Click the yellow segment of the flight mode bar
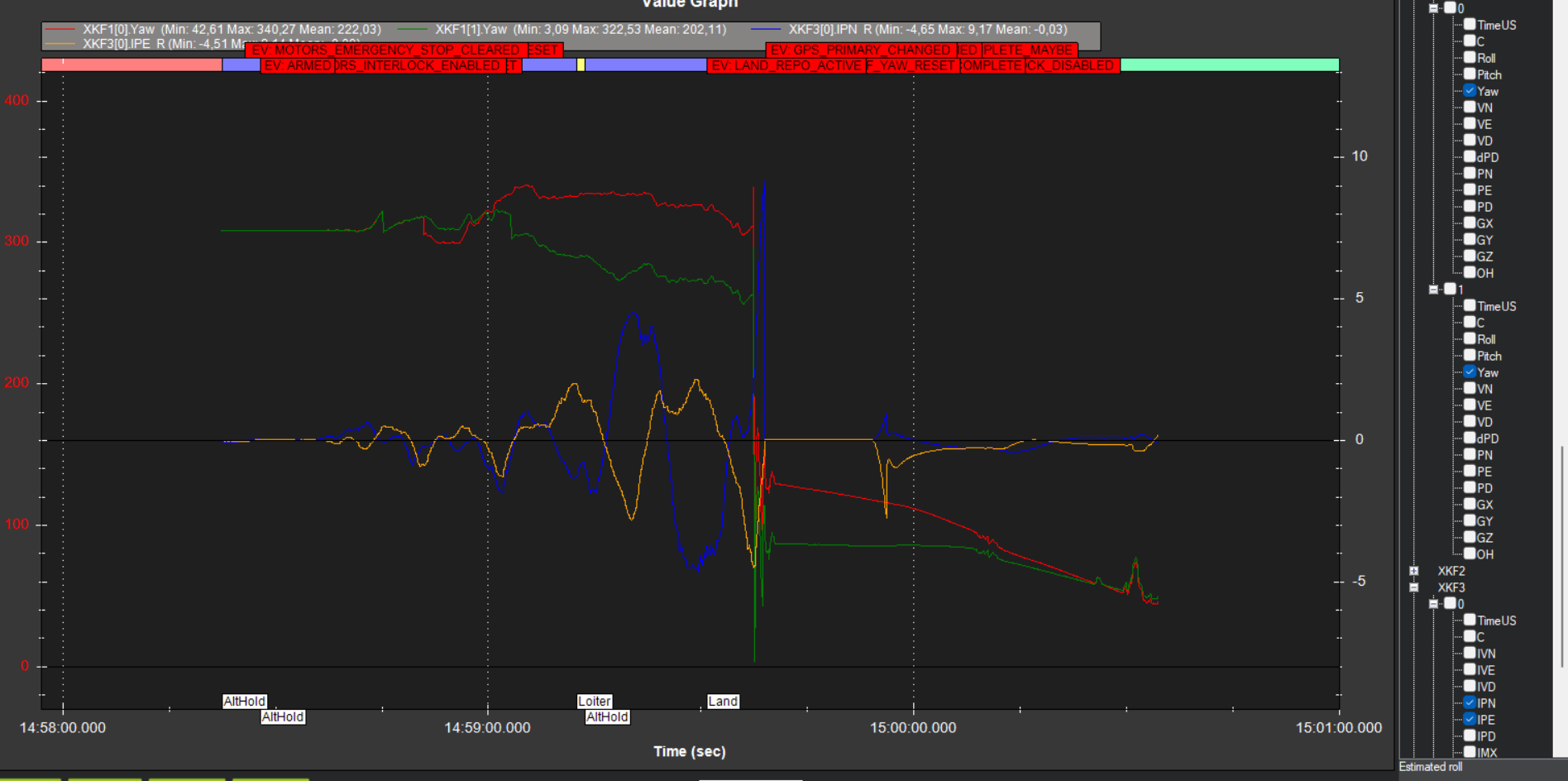 pyautogui.click(x=581, y=65)
